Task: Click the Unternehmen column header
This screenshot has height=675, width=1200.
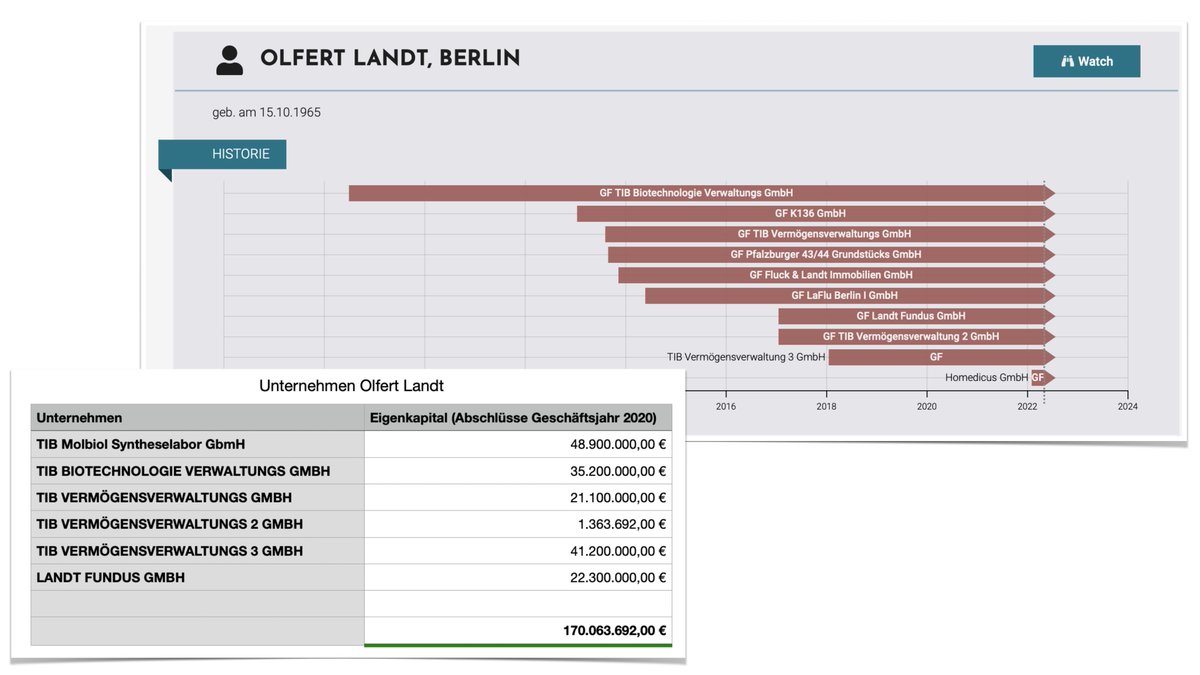Action: [x=198, y=417]
